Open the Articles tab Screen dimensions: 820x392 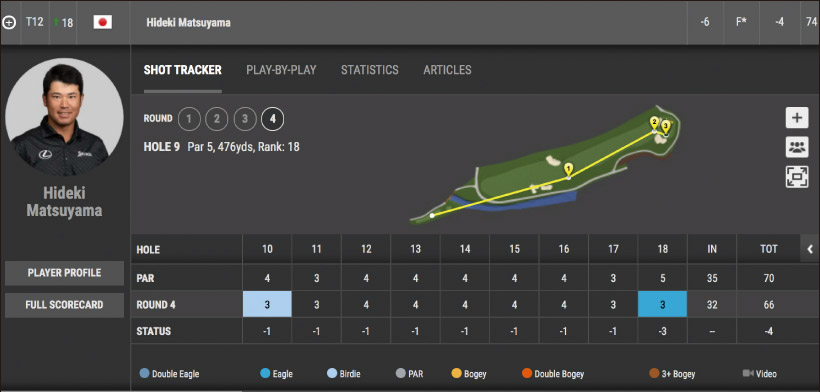[447, 70]
